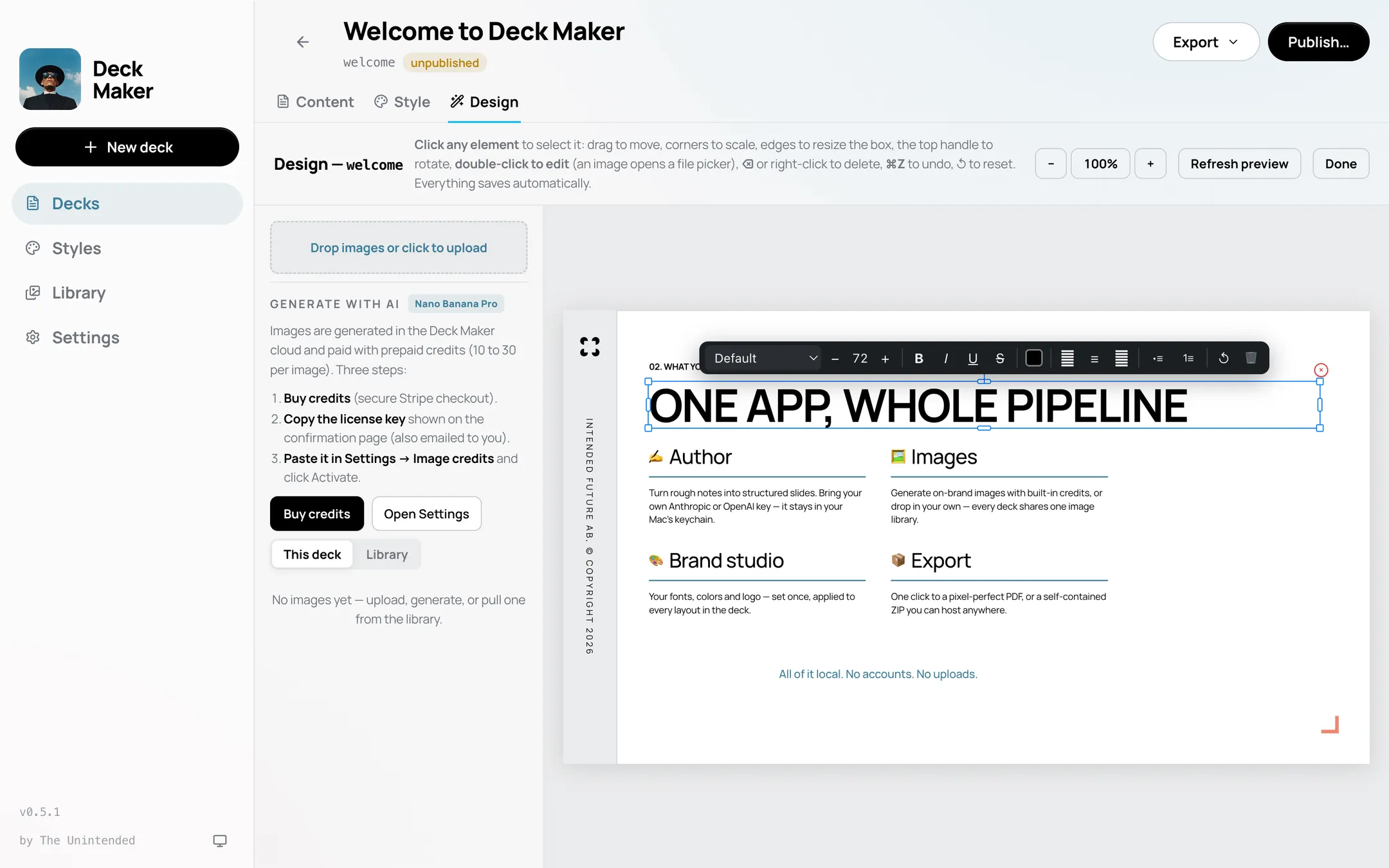Image resolution: width=1389 pixels, height=868 pixels.
Task: Select Decks in the sidebar
Action: [x=127, y=203]
